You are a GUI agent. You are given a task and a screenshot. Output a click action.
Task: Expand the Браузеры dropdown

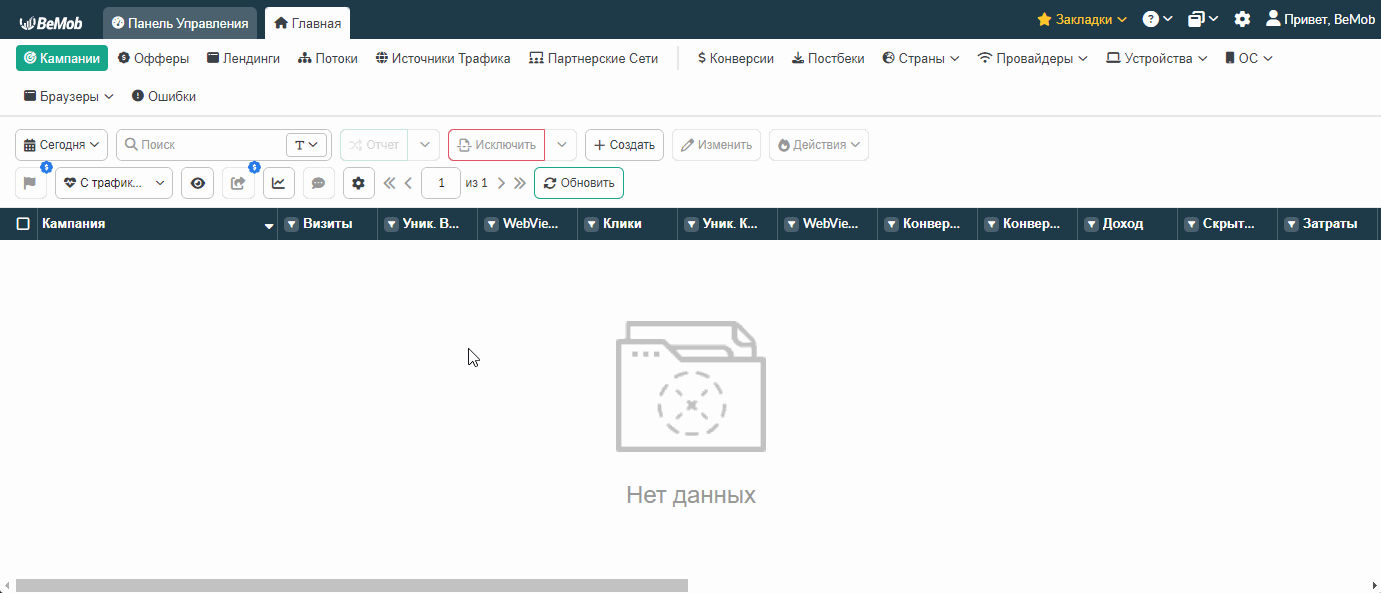pos(69,96)
